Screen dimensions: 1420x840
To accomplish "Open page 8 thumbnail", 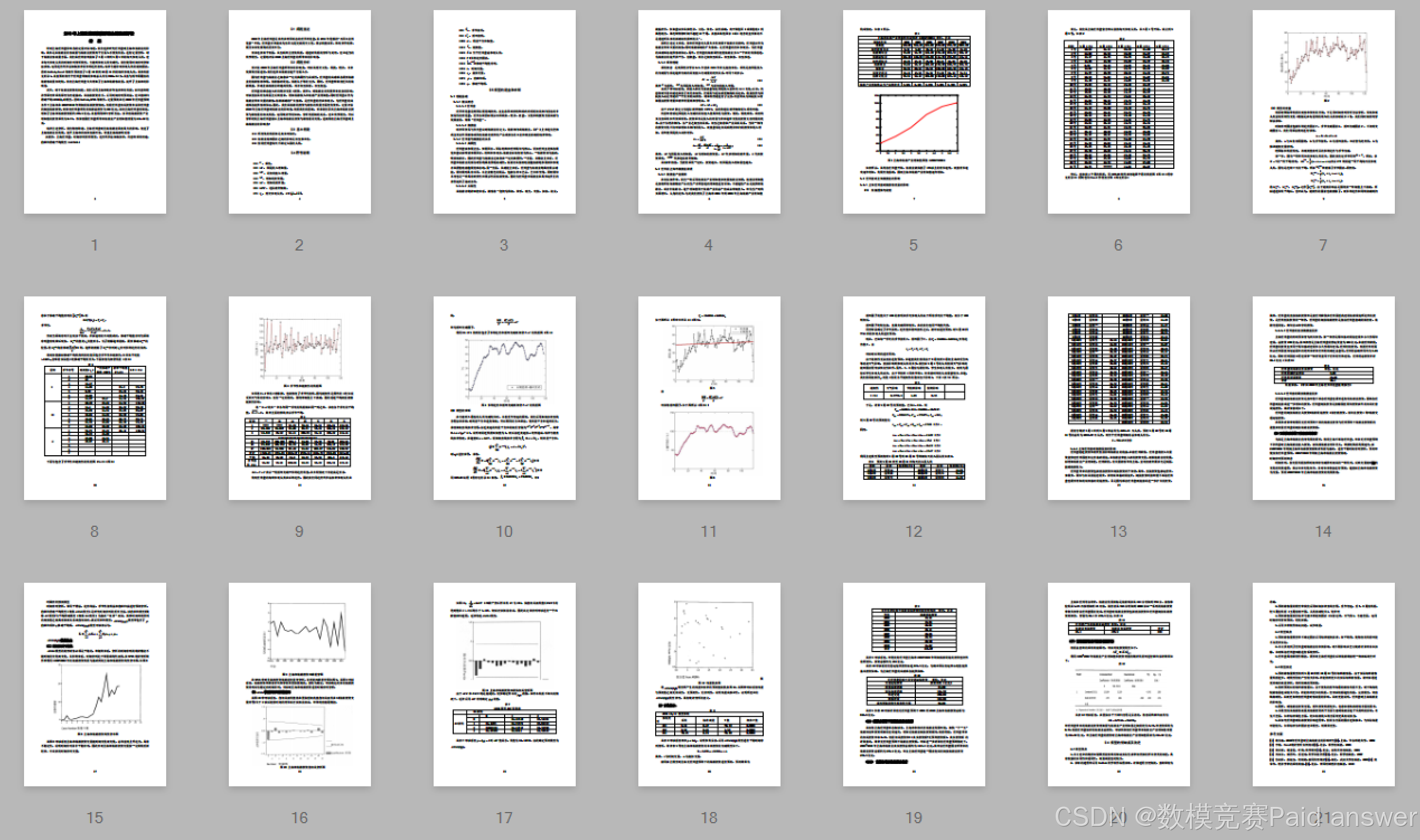I will [x=95, y=398].
